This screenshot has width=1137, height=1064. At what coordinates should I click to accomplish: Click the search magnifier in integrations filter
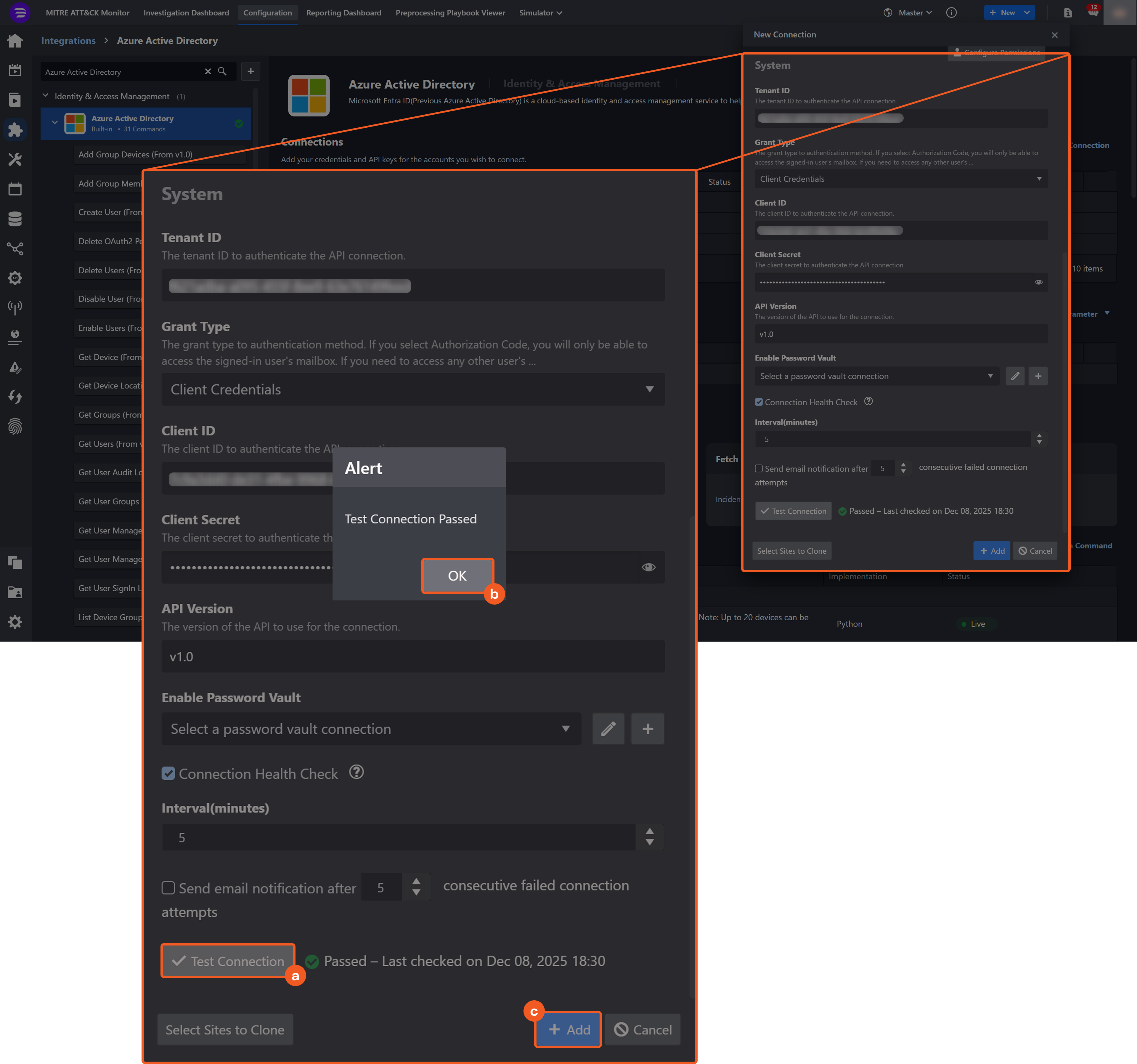click(x=222, y=71)
